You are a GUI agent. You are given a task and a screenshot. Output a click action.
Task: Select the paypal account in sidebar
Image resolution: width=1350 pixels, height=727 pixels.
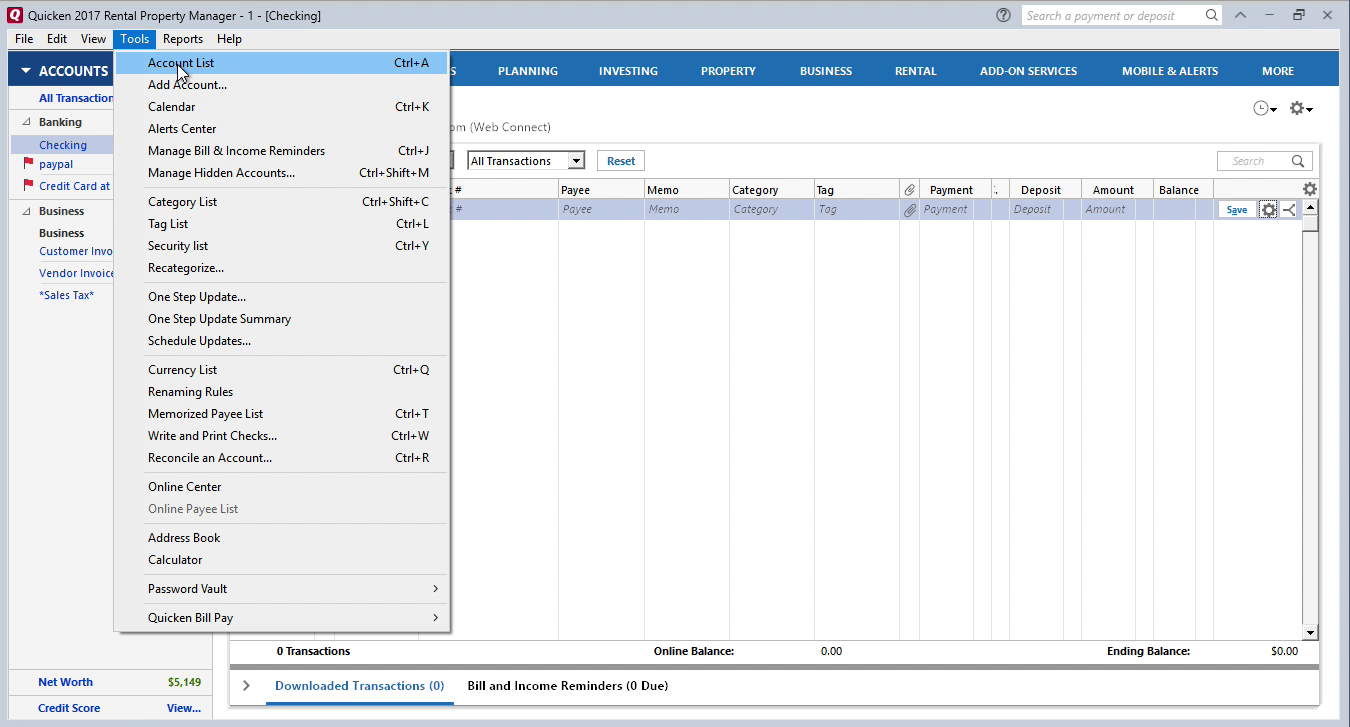(56, 164)
